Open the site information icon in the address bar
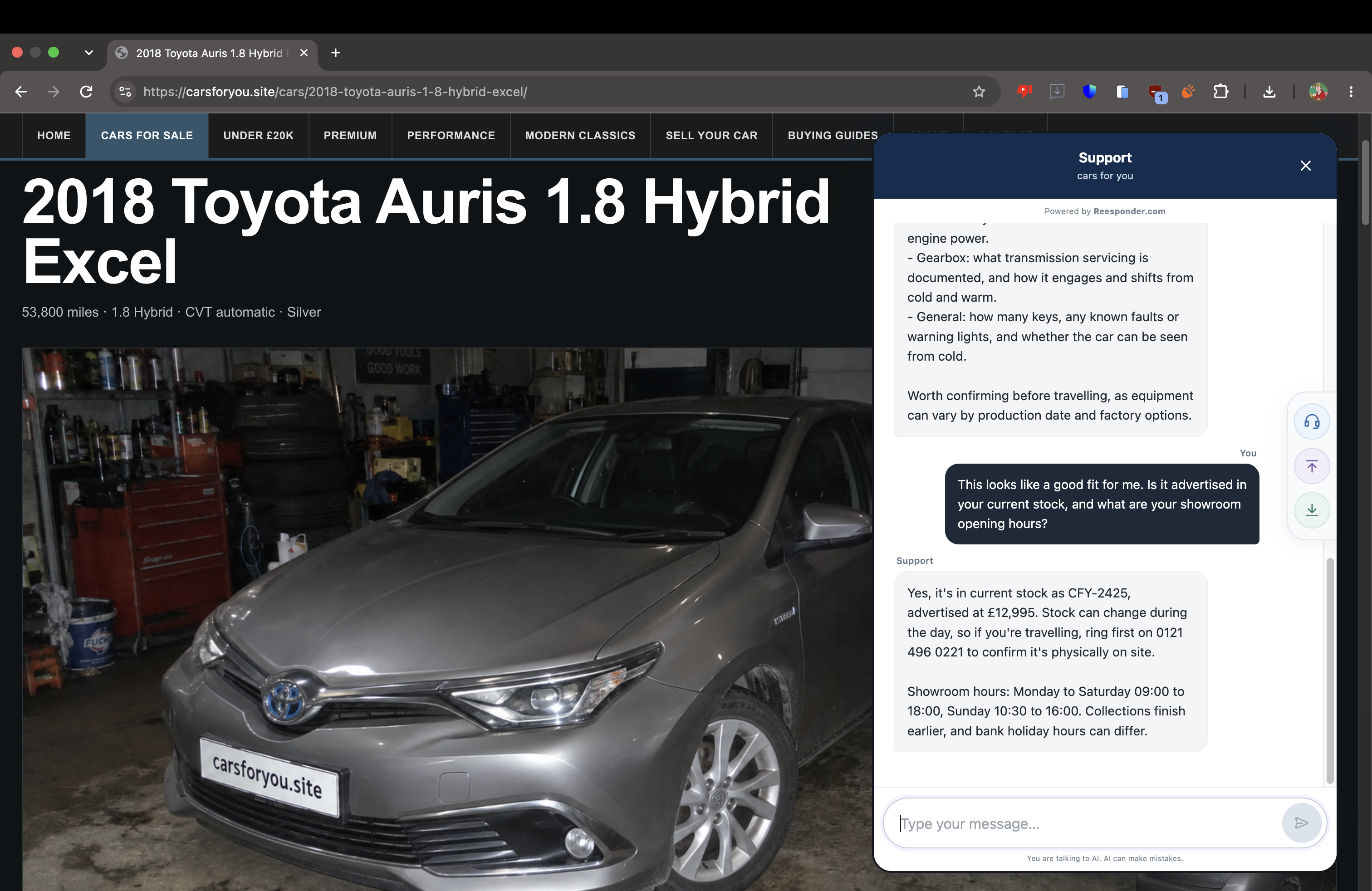The width and height of the screenshot is (1372, 891). 125,92
